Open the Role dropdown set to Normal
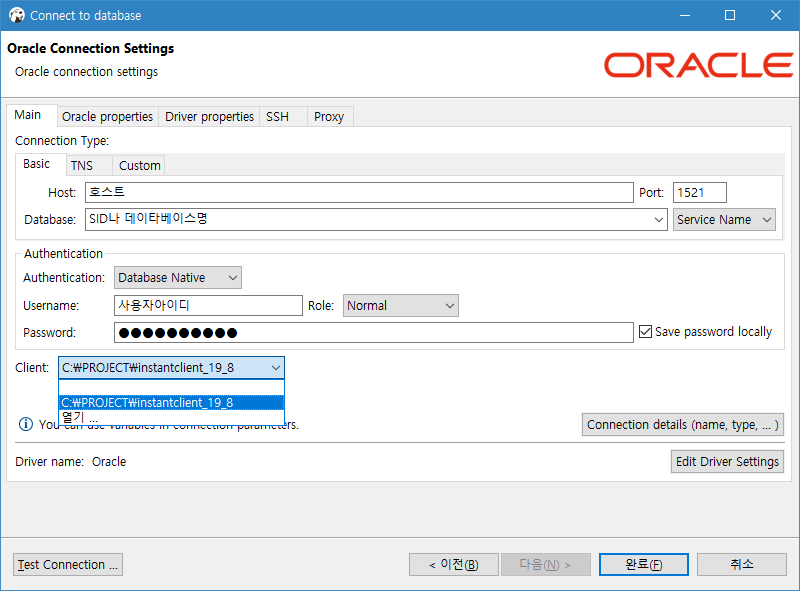Image resolution: width=800 pixels, height=591 pixels. coord(401,306)
